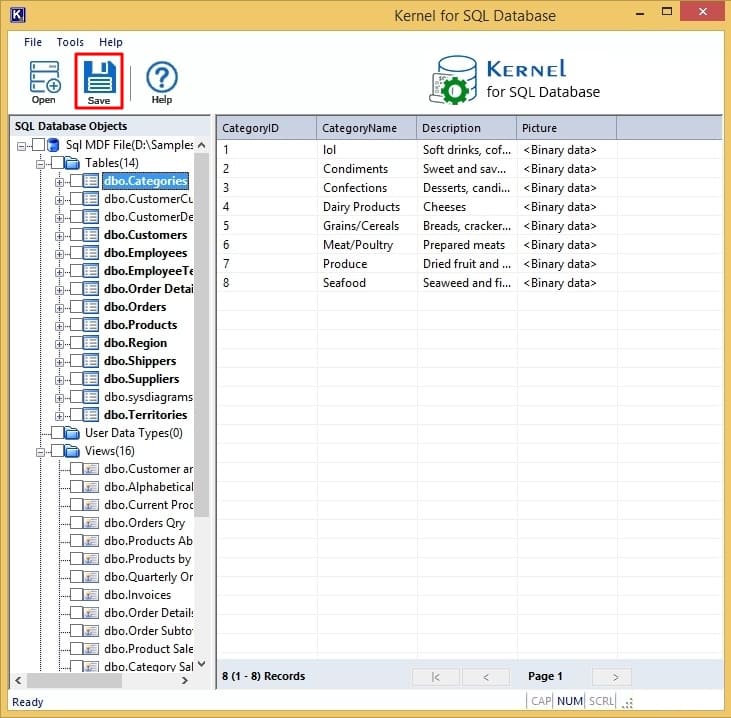The image size is (731, 718).
Task: Expand the dbo.Categories table node
Action: 59,182
